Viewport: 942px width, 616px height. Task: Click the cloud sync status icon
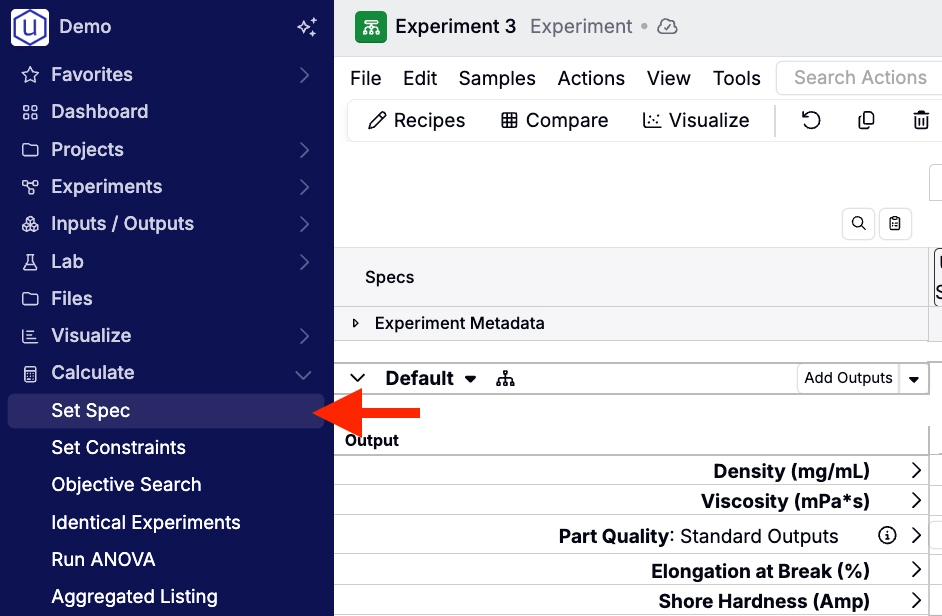[668, 27]
